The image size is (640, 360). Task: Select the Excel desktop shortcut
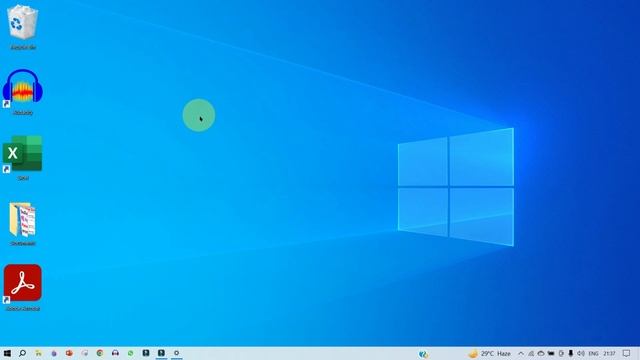coord(22,158)
